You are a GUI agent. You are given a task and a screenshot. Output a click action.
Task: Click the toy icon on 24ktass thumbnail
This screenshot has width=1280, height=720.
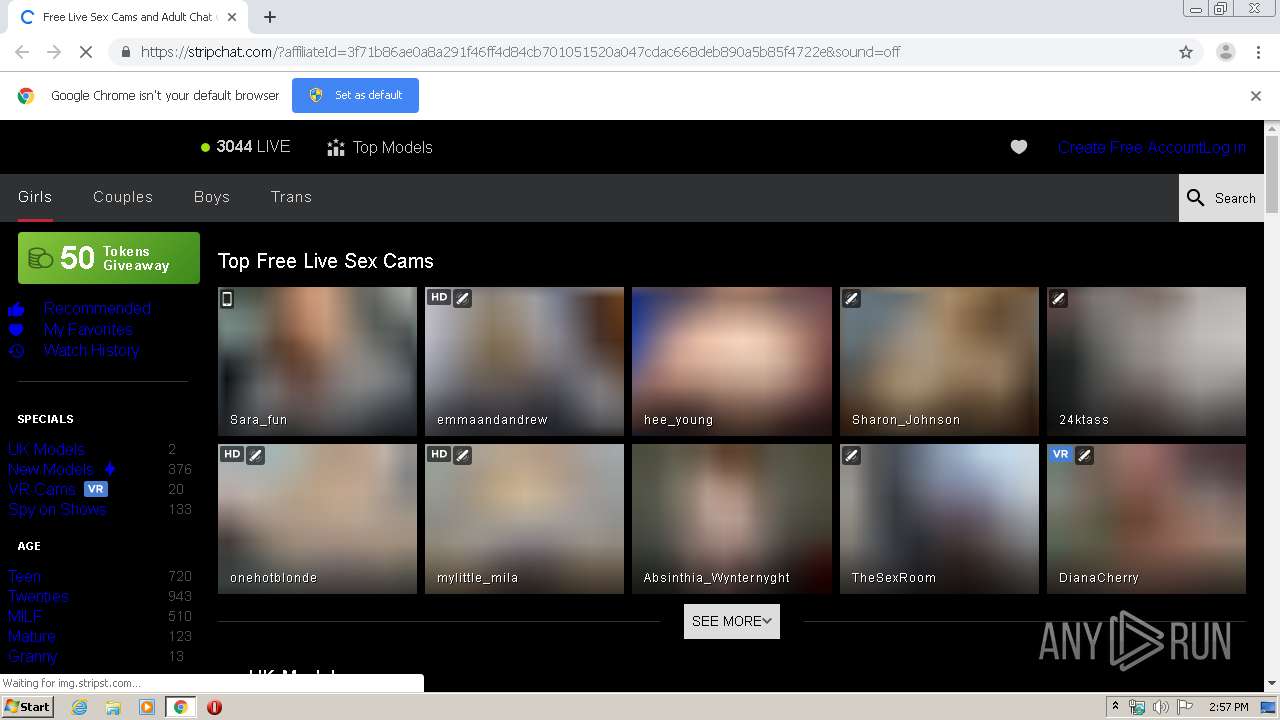1059,298
